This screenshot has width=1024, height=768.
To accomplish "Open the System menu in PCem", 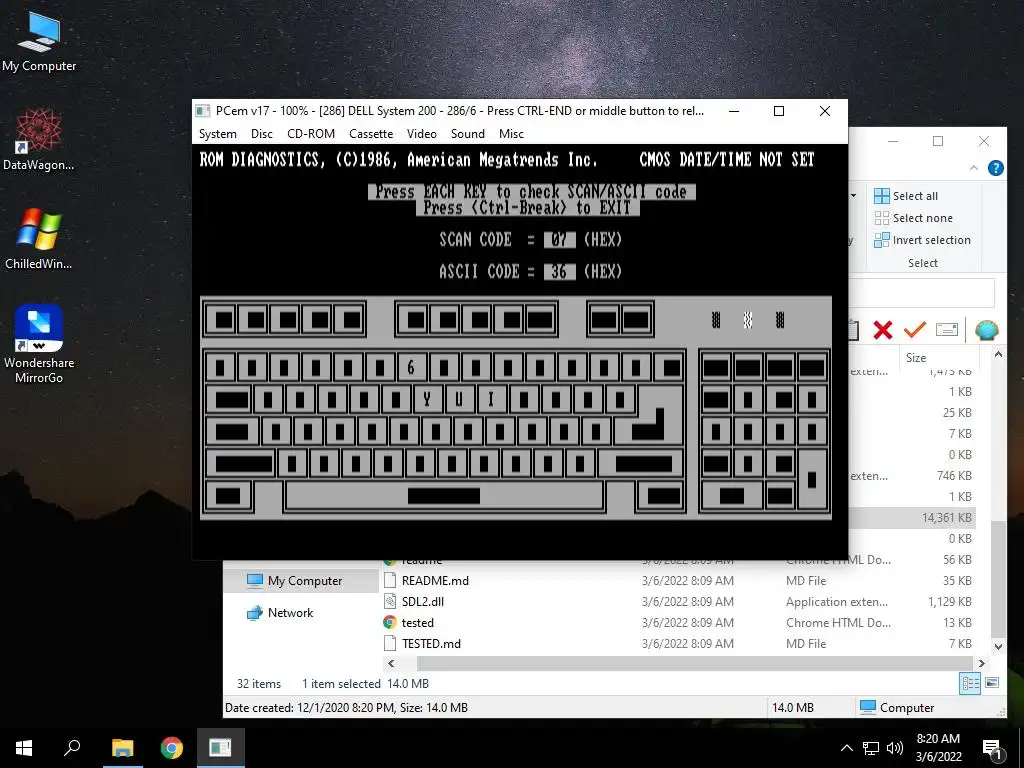I will 217,134.
